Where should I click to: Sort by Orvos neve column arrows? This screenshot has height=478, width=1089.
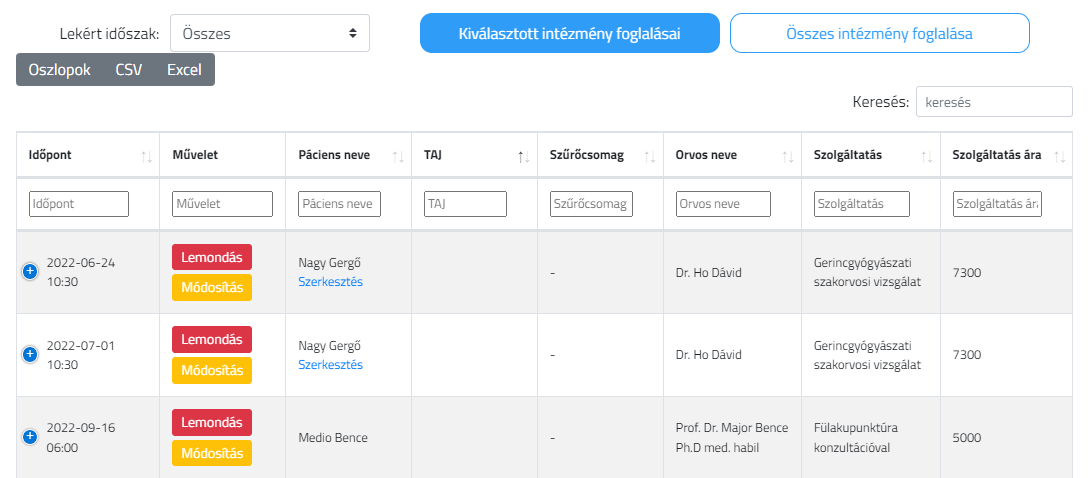click(788, 157)
